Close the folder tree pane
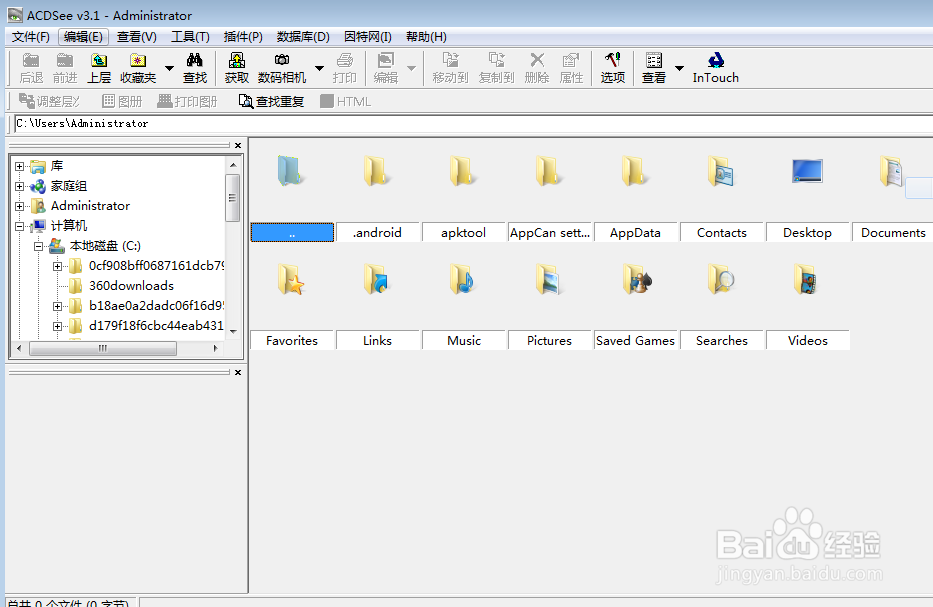 pyautogui.click(x=238, y=146)
